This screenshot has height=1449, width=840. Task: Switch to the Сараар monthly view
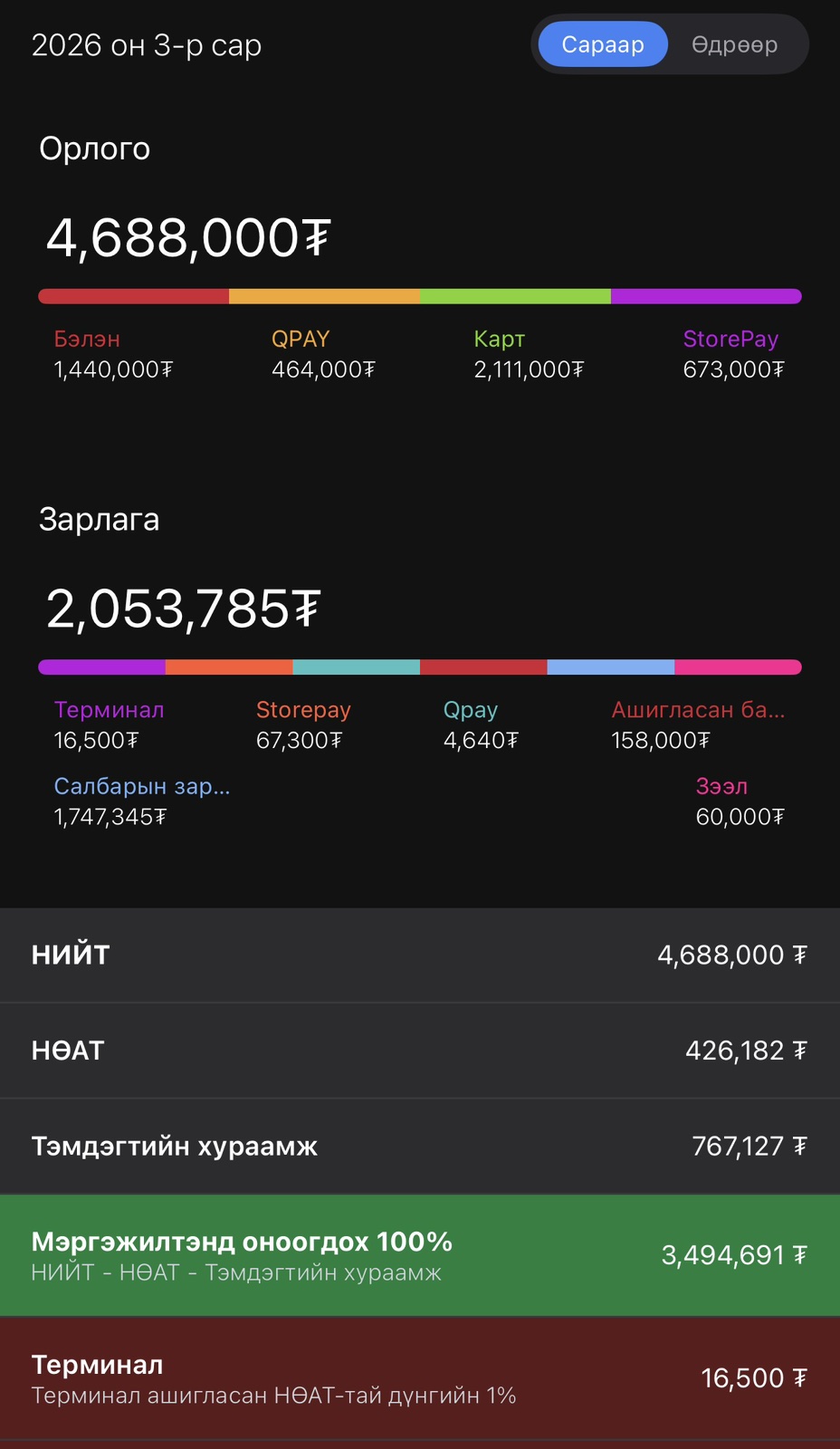pos(603,44)
